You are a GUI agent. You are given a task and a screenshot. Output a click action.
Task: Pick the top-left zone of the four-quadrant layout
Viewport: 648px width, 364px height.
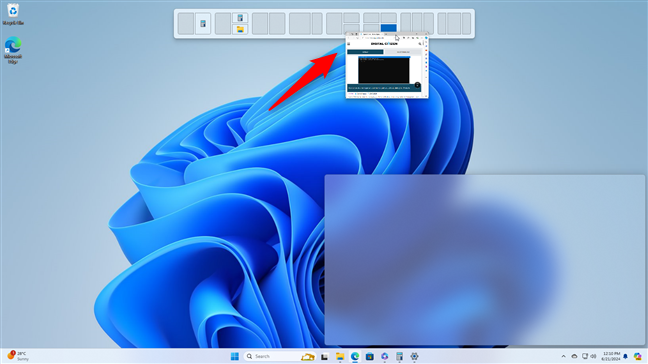coord(371,18)
